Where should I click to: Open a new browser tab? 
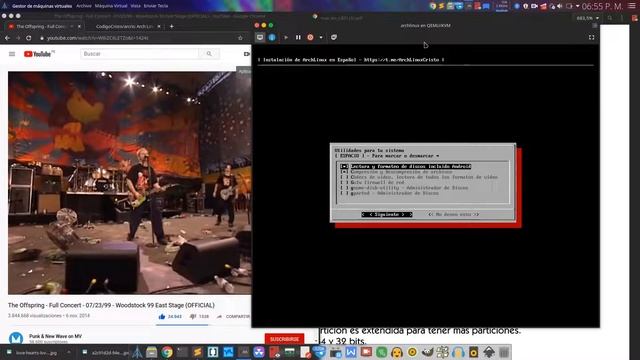171,26
